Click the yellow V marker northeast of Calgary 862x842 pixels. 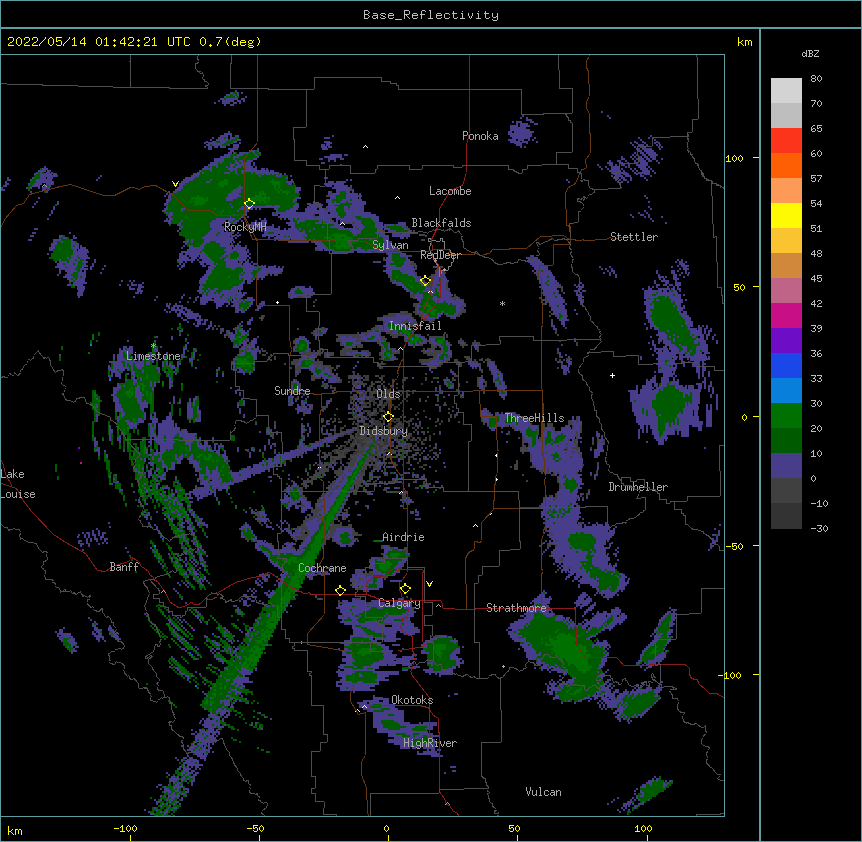pos(429,584)
